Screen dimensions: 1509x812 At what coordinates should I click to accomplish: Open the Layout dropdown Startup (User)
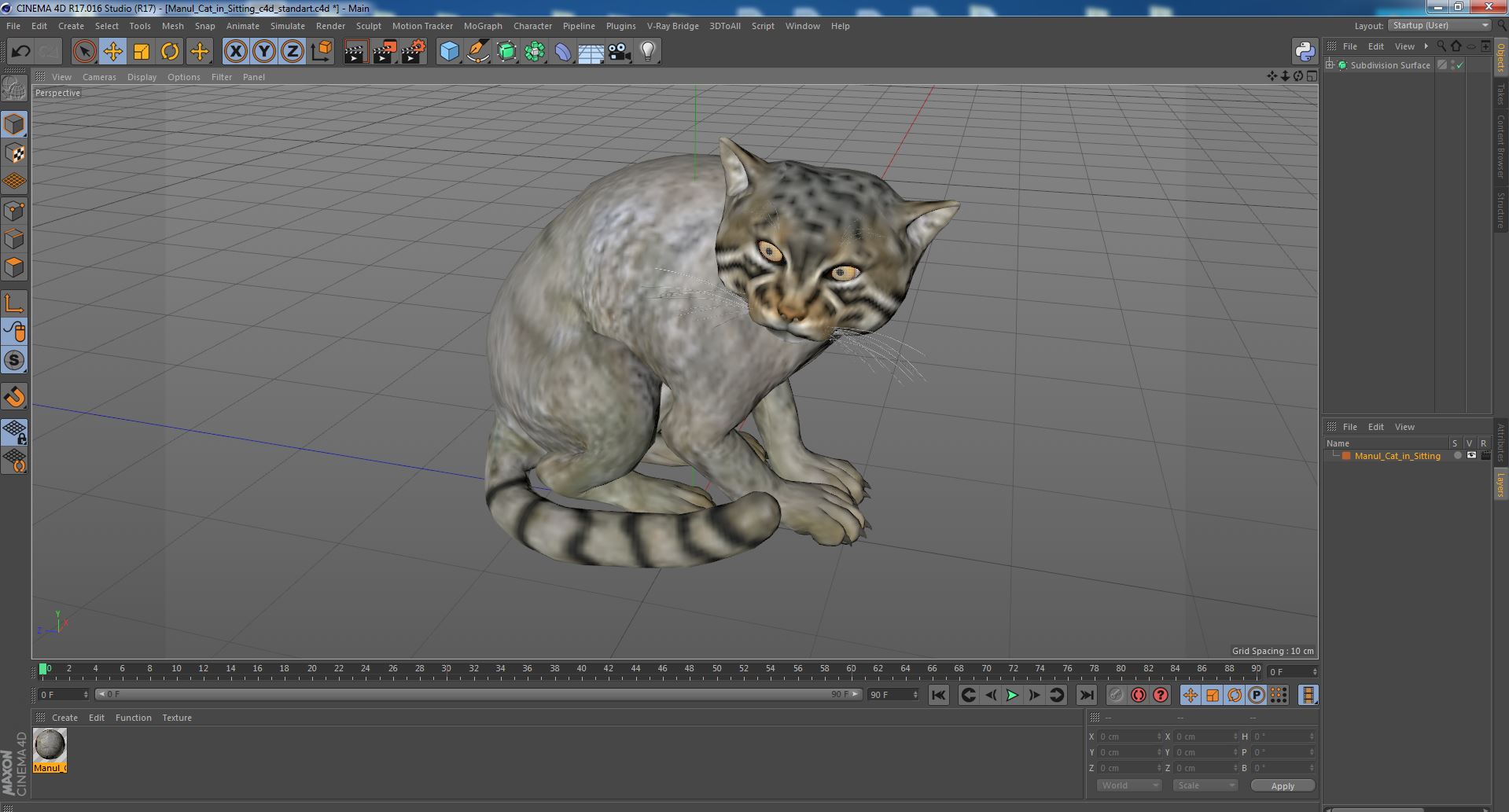[x=1440, y=26]
